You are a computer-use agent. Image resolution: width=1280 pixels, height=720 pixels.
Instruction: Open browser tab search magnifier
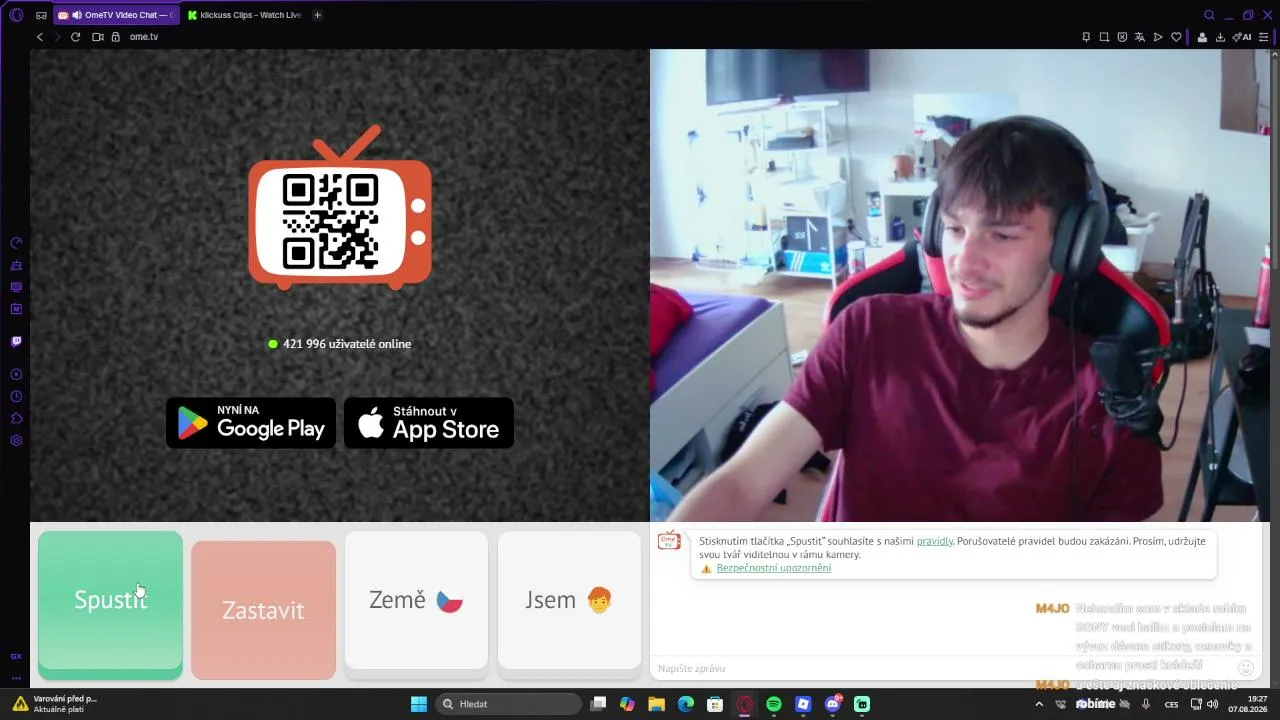1209,15
